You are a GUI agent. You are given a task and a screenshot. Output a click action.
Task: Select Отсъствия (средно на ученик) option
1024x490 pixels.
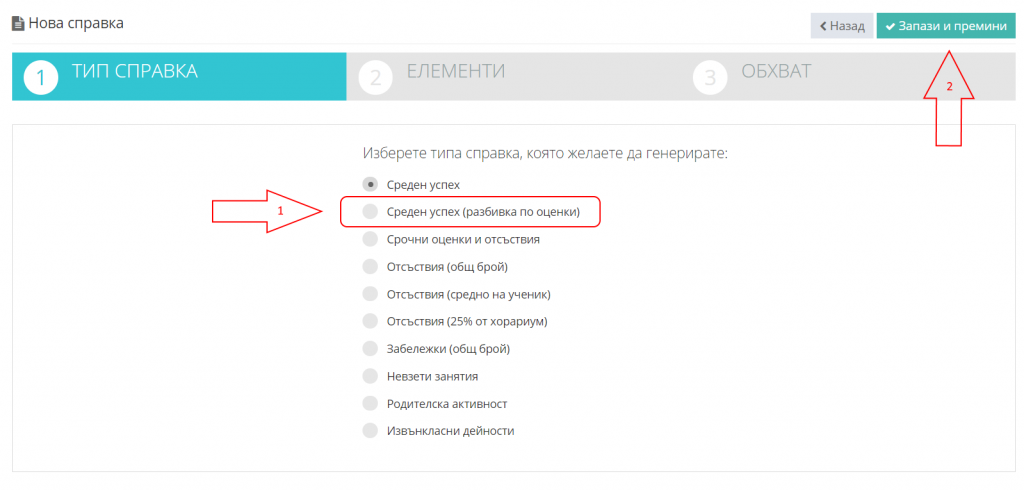370,294
